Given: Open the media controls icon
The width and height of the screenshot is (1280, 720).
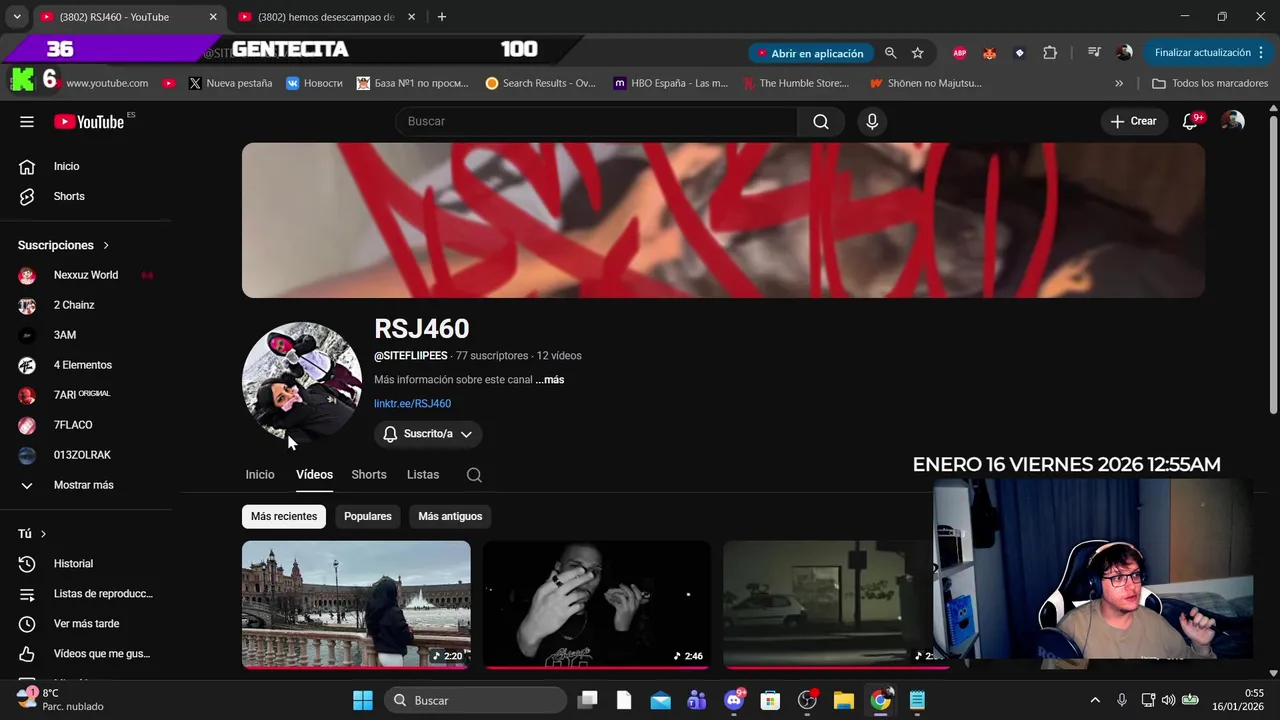Looking at the screenshot, I should pos(1094,53).
